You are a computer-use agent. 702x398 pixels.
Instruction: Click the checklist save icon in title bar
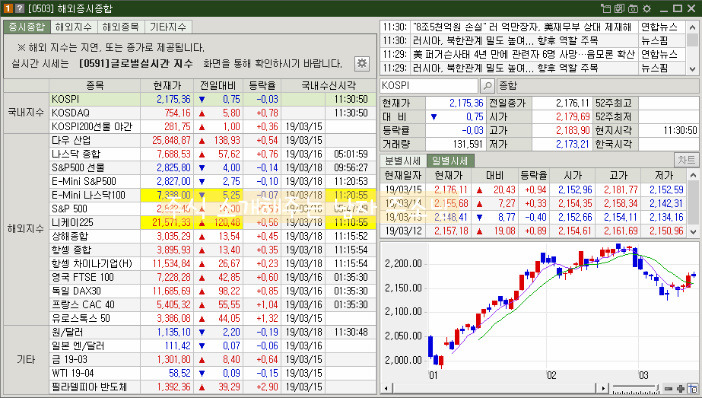coord(619,9)
